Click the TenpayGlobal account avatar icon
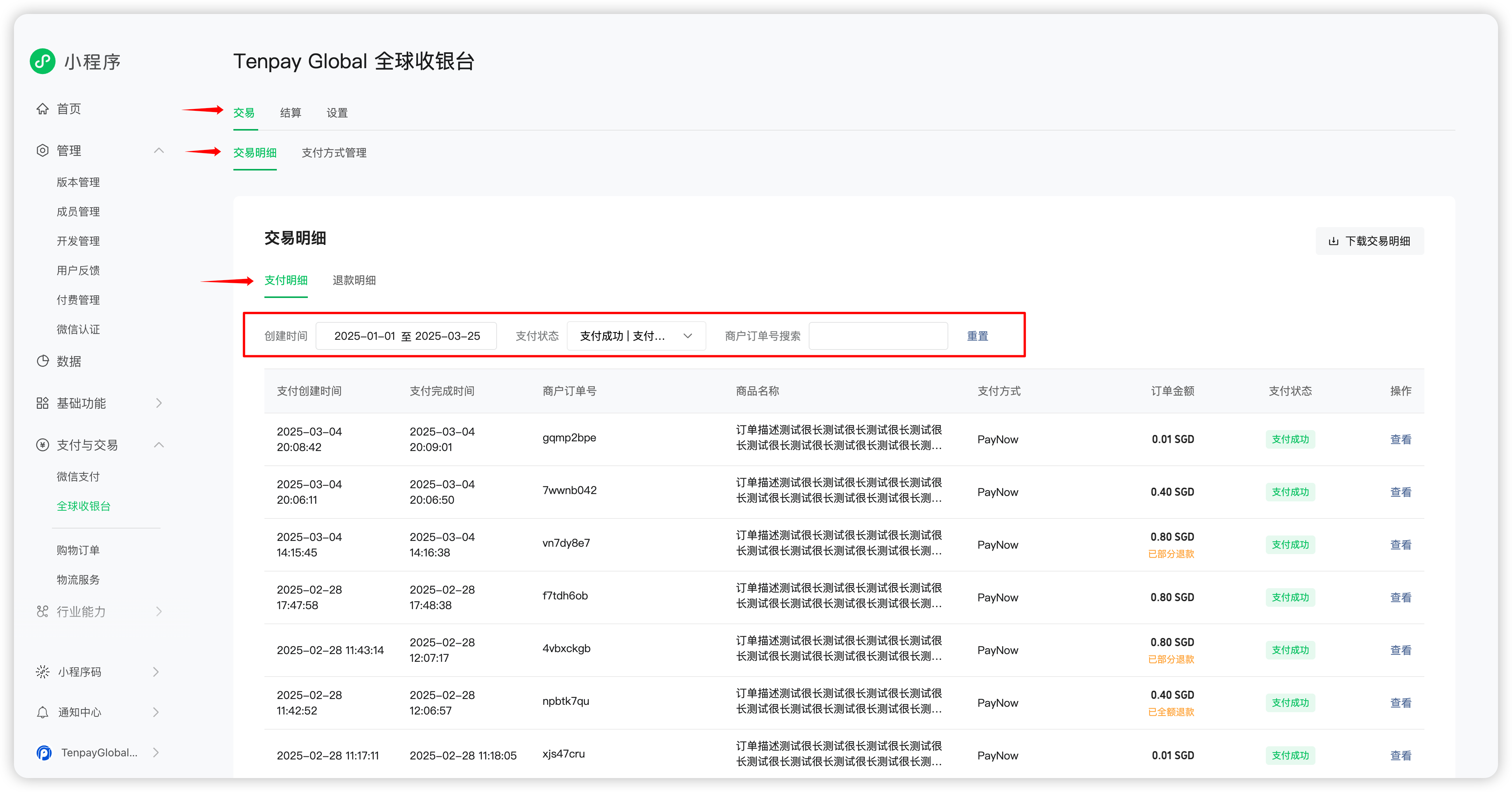This screenshot has height=792, width=1512. (x=44, y=753)
